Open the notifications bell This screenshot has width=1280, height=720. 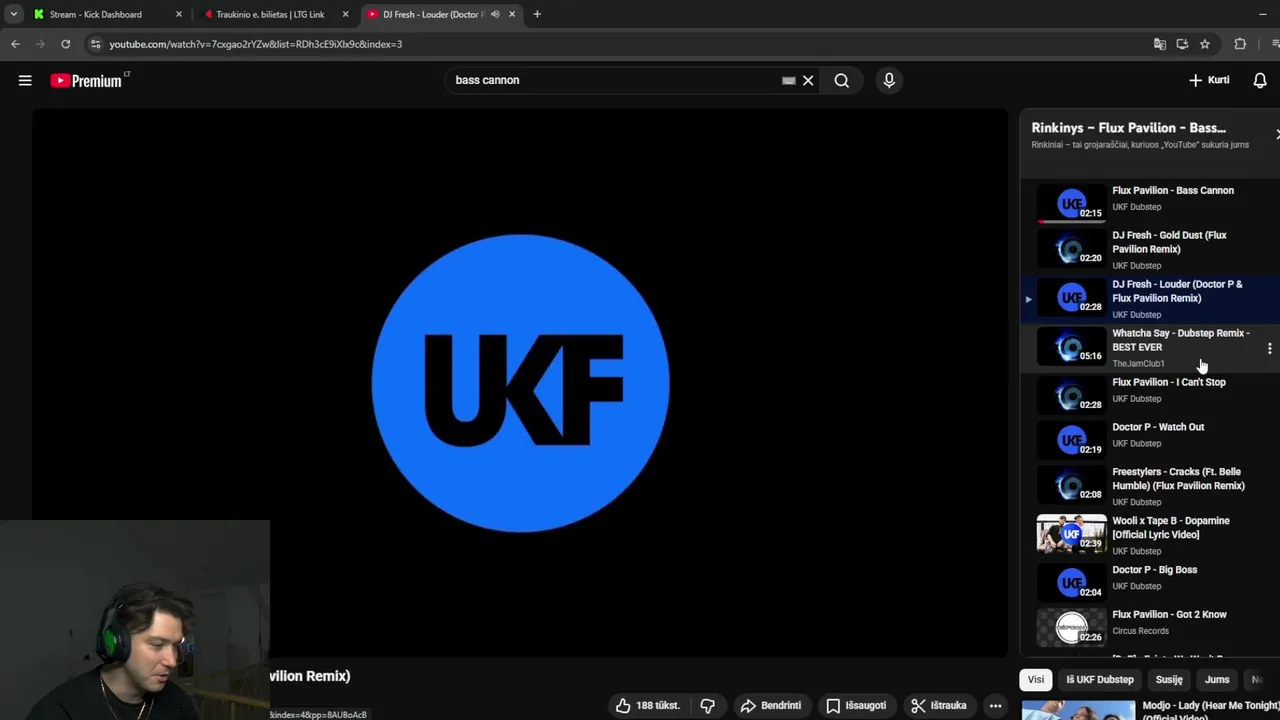1260,80
